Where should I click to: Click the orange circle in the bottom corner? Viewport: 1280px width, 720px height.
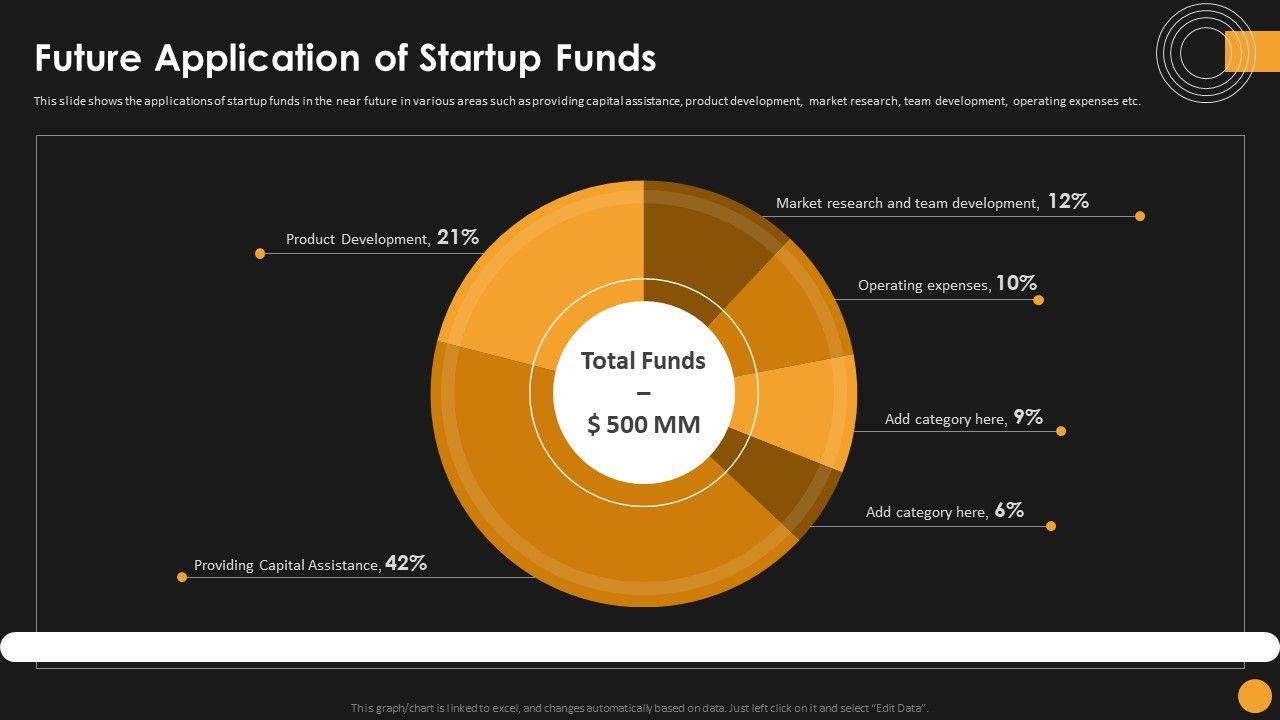point(1254,695)
